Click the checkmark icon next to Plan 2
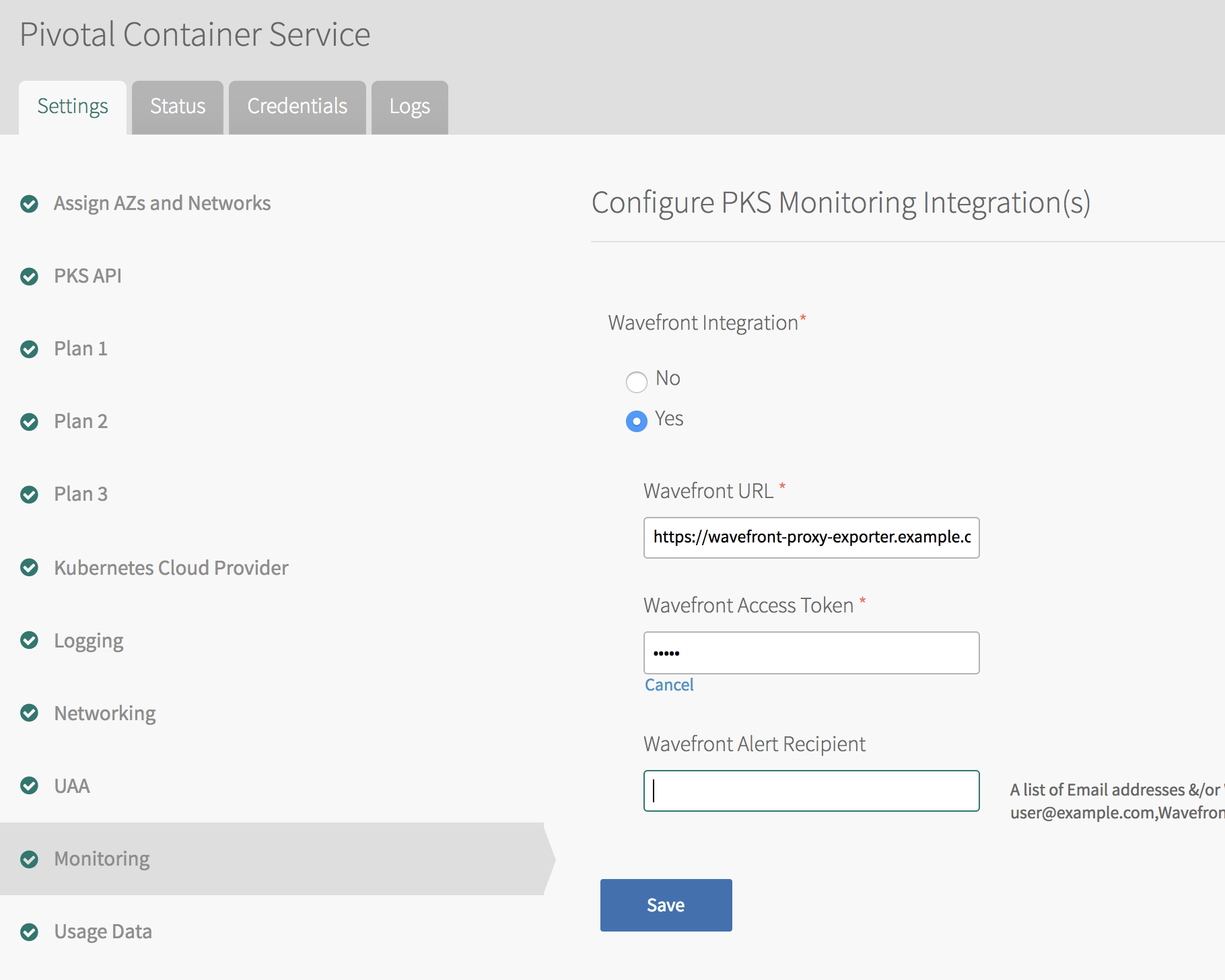The height and width of the screenshot is (980, 1225). point(29,422)
